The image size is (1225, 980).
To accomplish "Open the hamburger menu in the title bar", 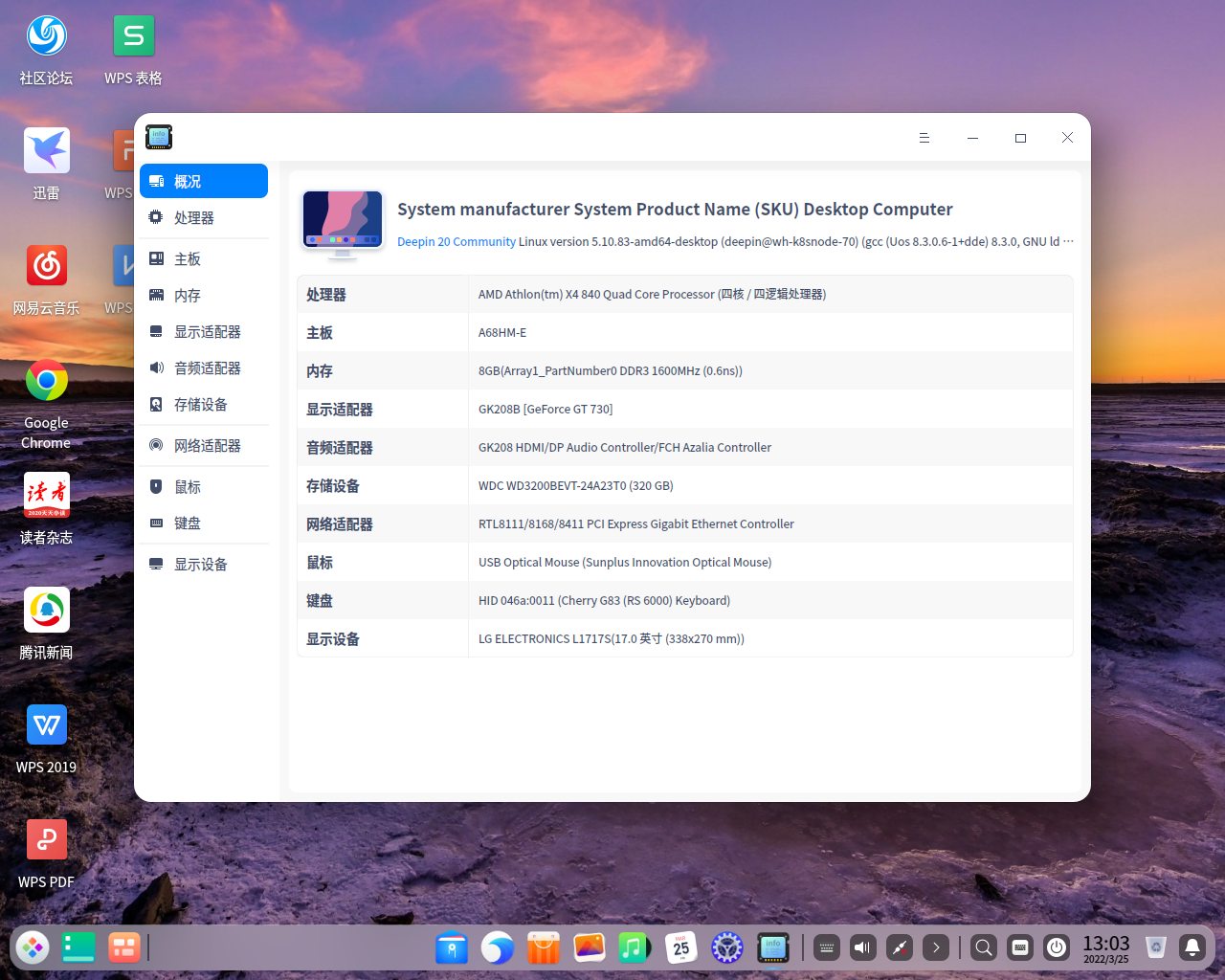I will pyautogui.click(x=924, y=138).
